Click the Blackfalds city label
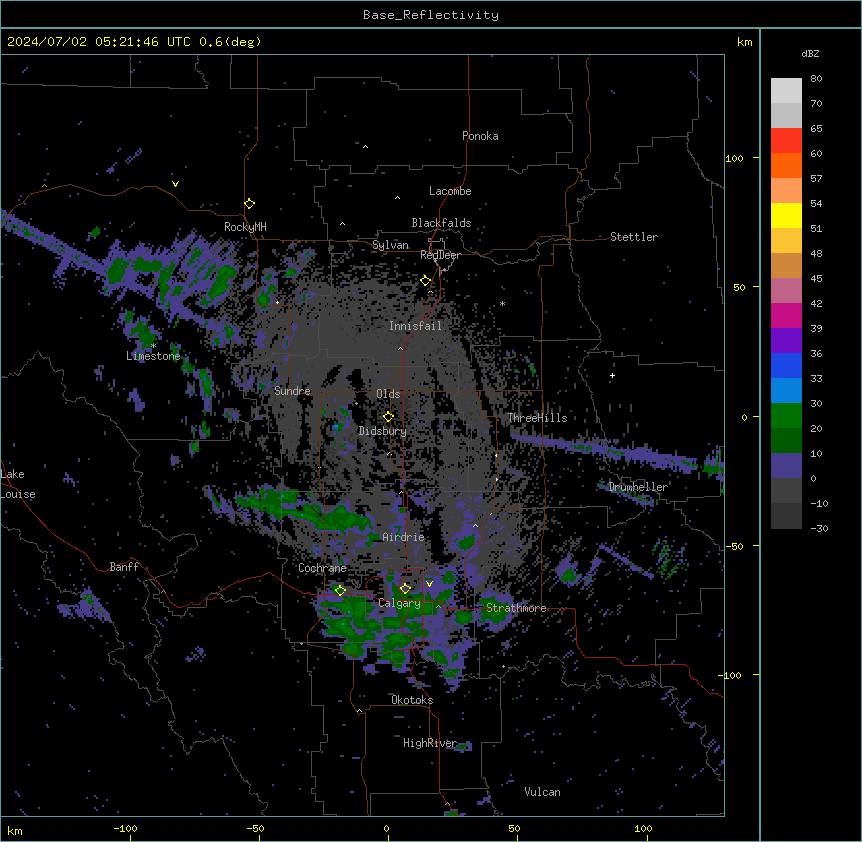The image size is (862, 842). pos(441,223)
